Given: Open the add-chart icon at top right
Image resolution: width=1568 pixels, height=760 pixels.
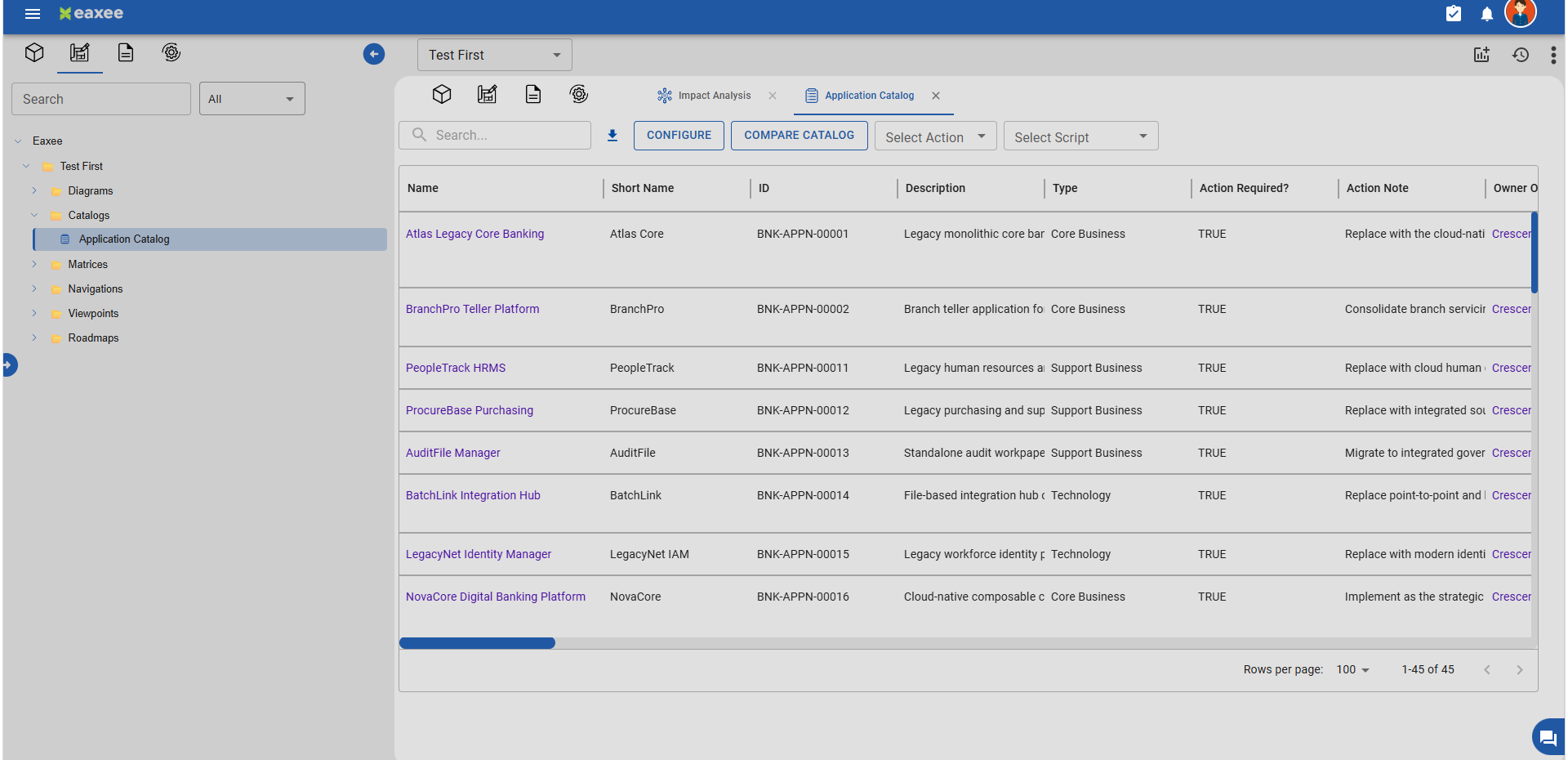Looking at the screenshot, I should pos(1481,55).
